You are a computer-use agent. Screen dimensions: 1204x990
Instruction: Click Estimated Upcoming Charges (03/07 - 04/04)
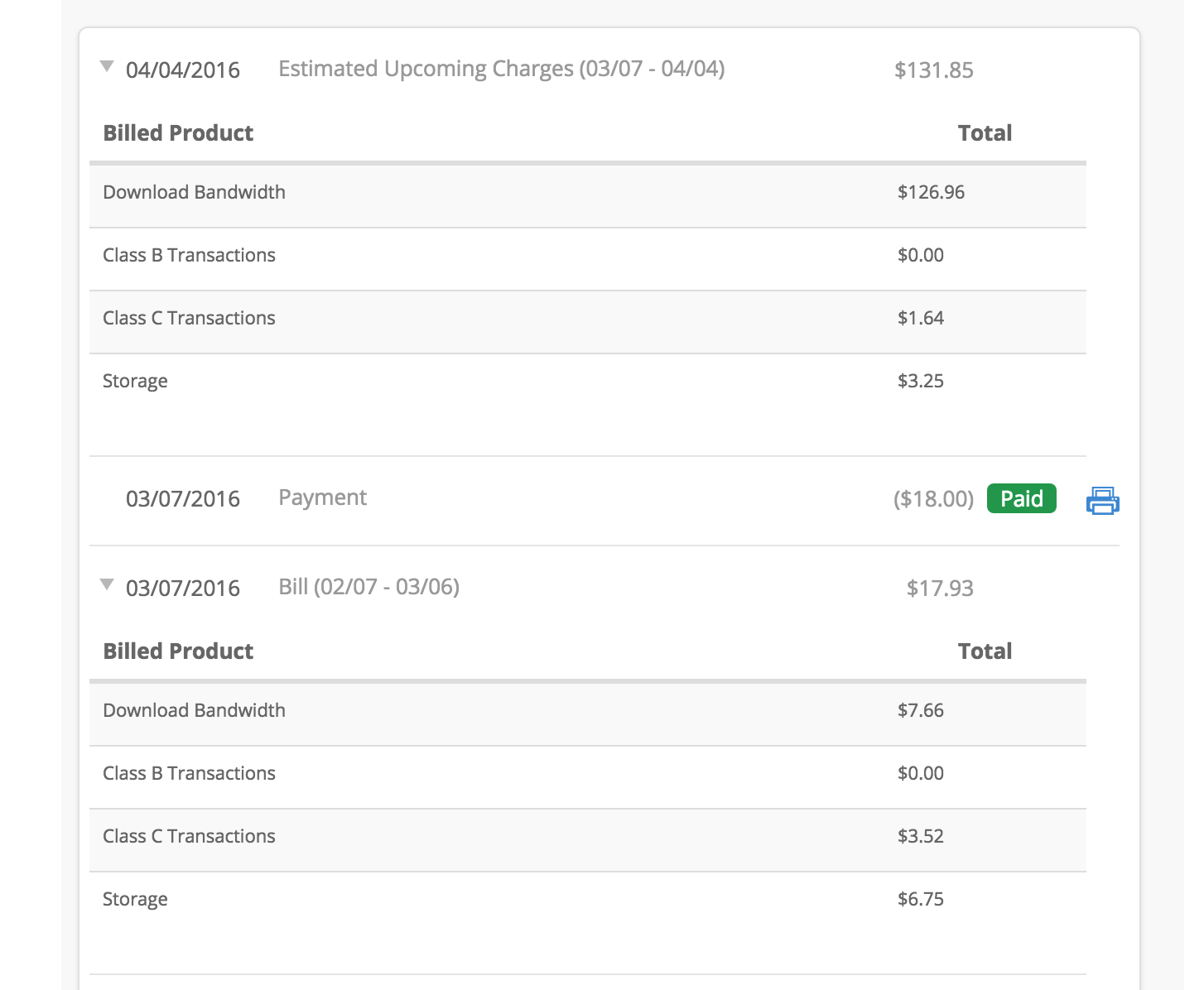[502, 69]
